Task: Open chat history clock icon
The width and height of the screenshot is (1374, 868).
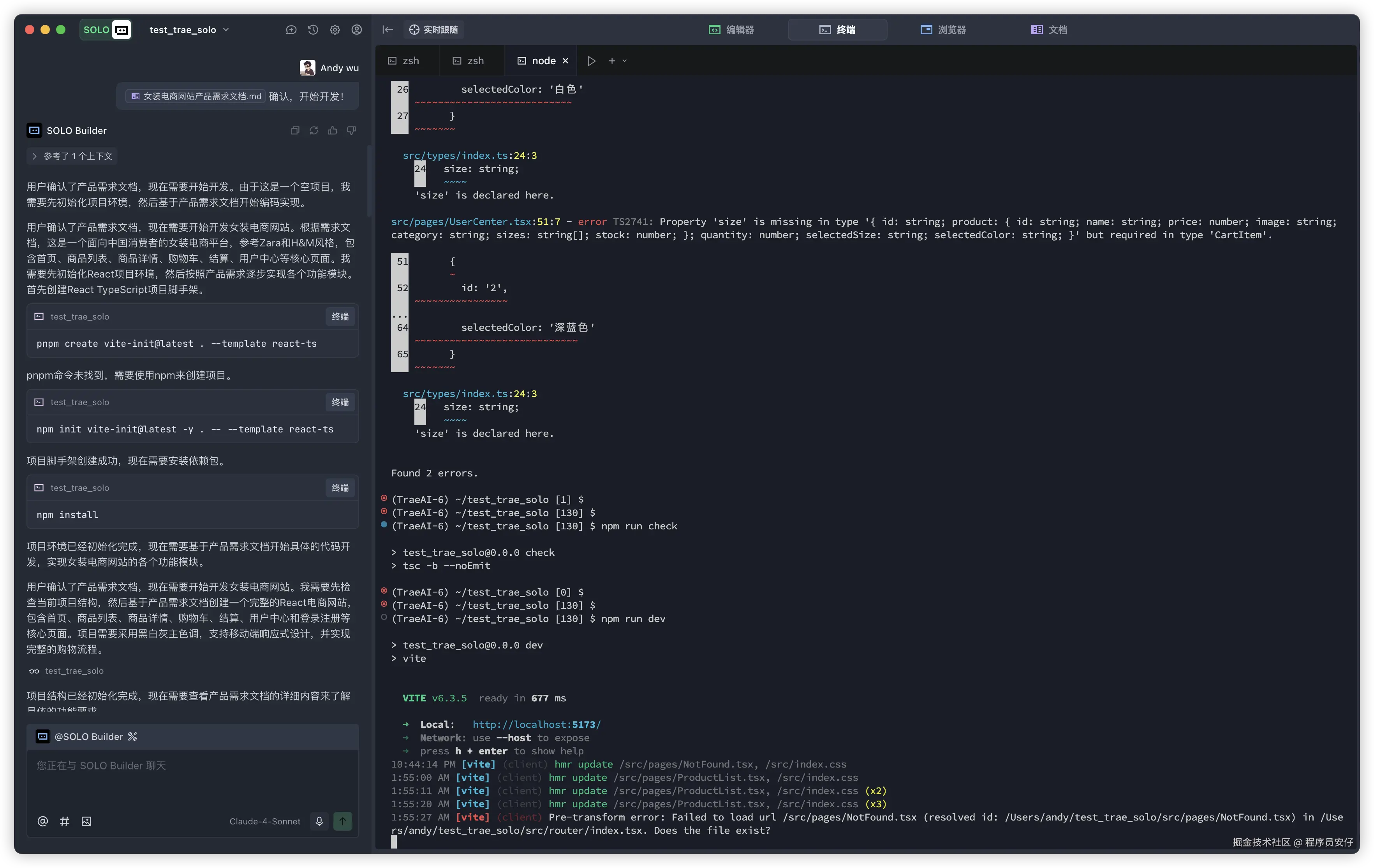Action: 313,30
